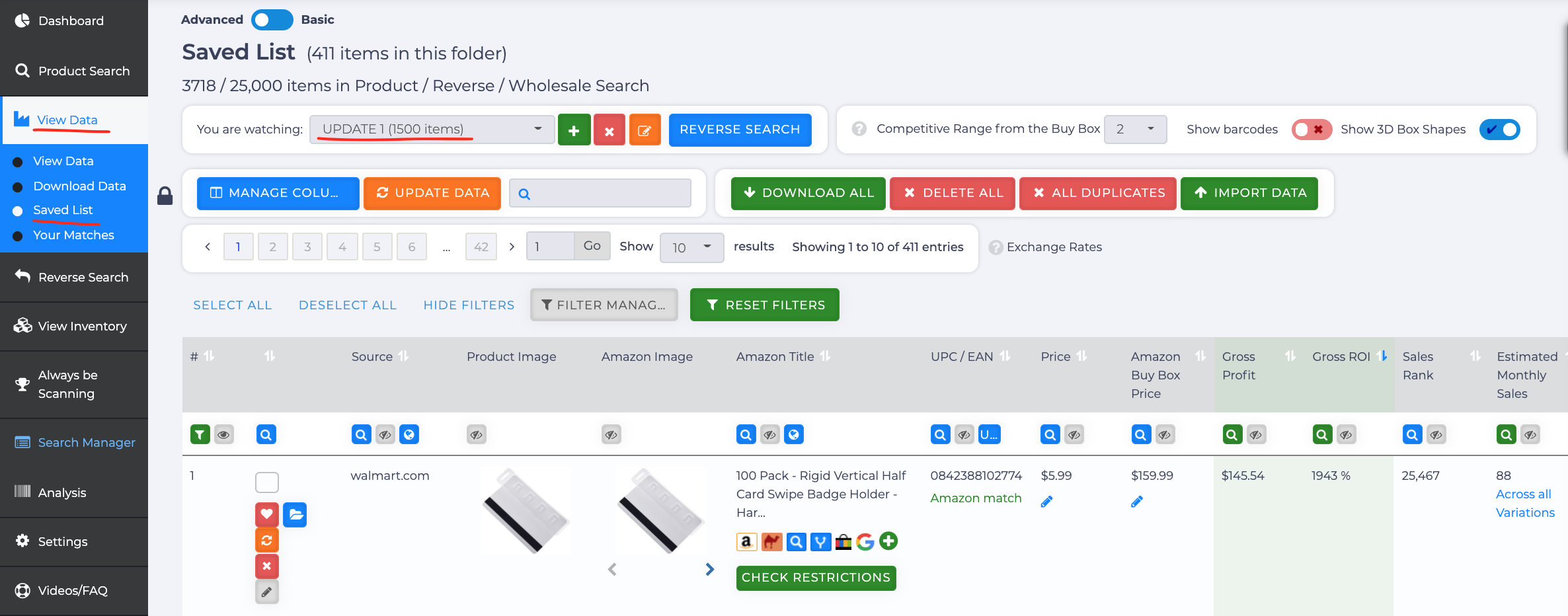Click the RESET FILTERS button

click(764, 305)
